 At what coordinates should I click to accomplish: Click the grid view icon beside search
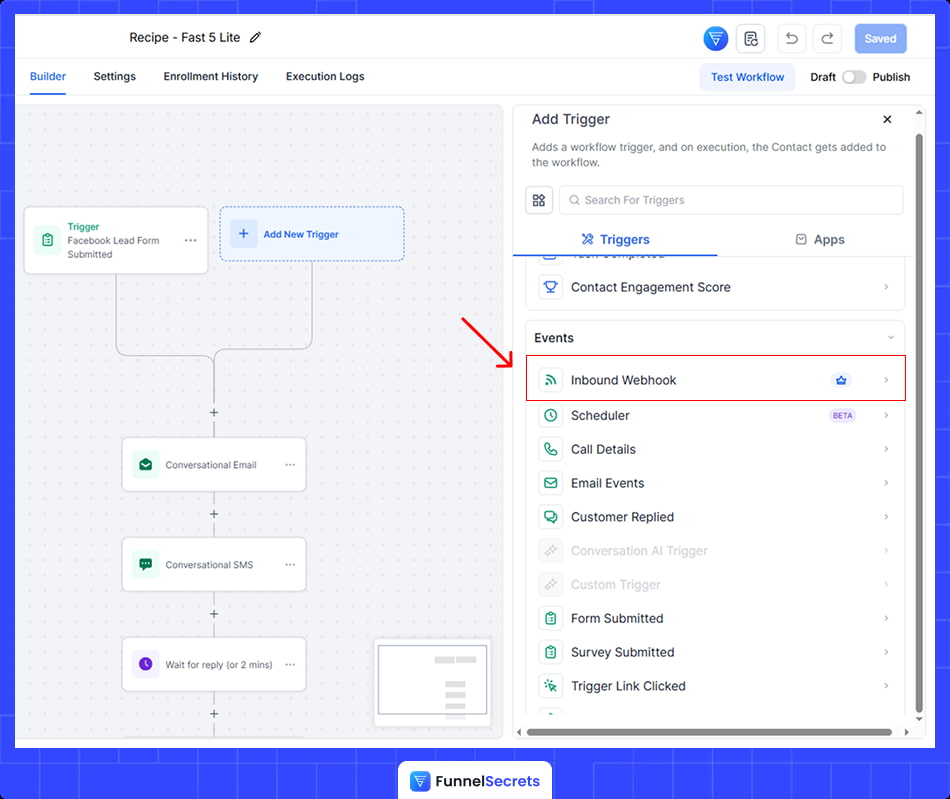pyautogui.click(x=539, y=200)
